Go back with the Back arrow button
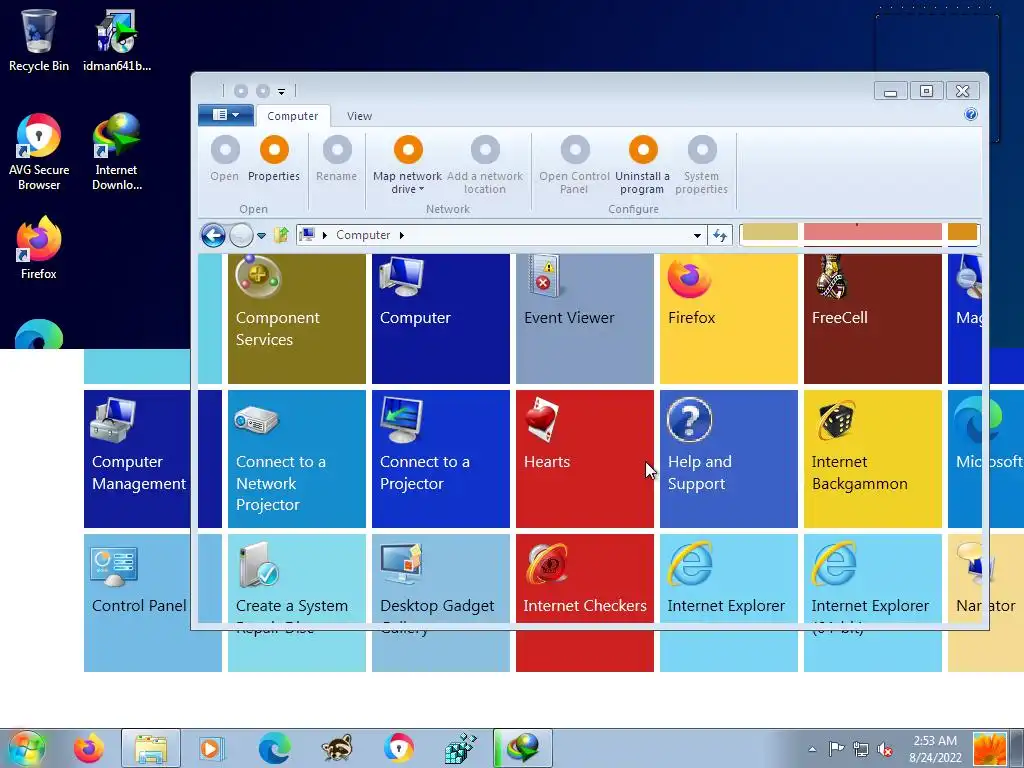Viewport: 1024px width, 768px height. [214, 235]
